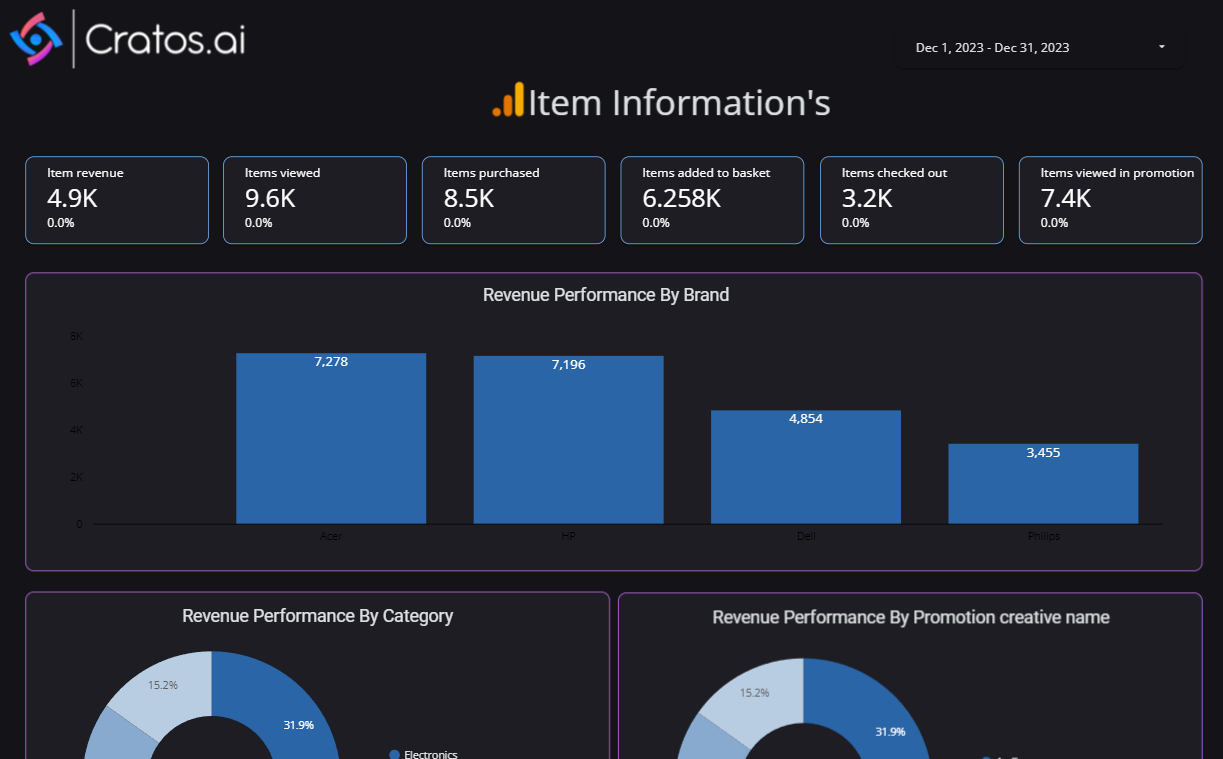Select the Dec 1, 2023 - Dec 31, 2023 date field
Image resolution: width=1223 pixels, height=759 pixels.
click(1040, 47)
